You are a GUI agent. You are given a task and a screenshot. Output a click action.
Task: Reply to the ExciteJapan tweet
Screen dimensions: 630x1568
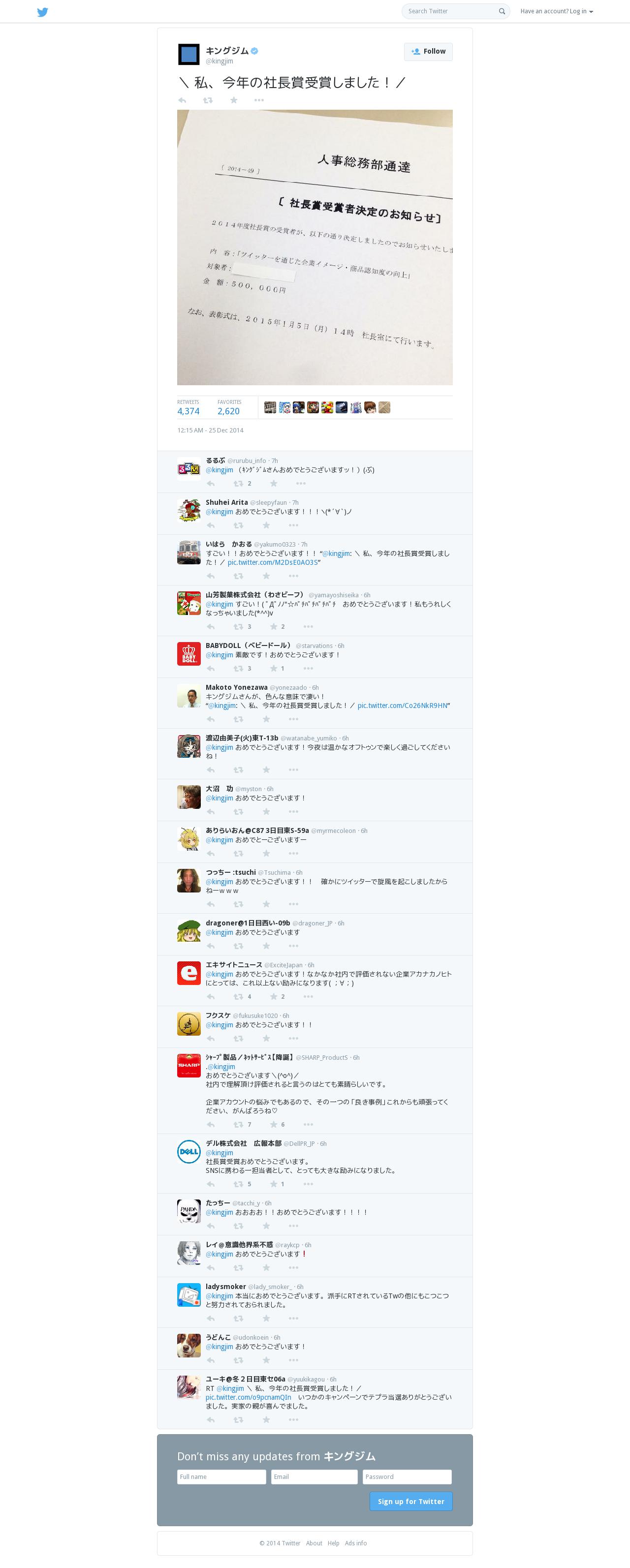pos(211,996)
